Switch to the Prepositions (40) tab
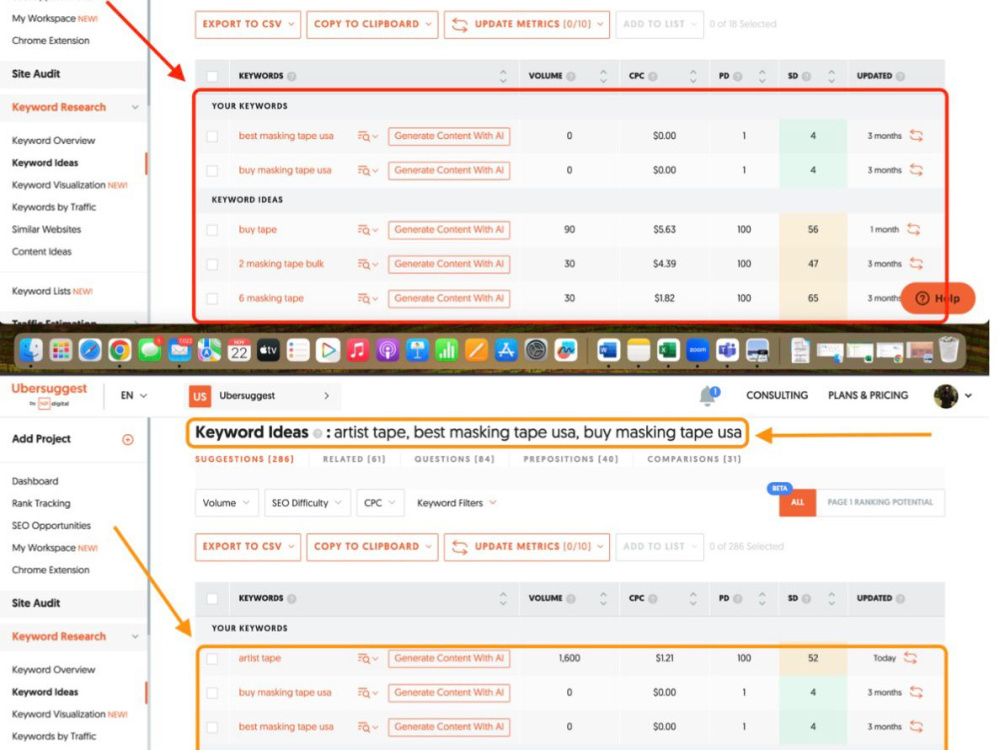 (571, 459)
